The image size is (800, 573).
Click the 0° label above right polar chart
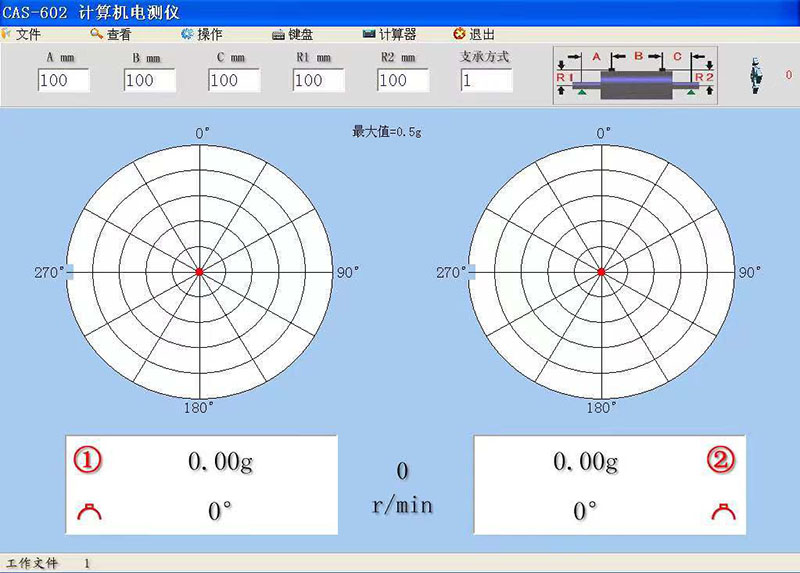coord(604,133)
